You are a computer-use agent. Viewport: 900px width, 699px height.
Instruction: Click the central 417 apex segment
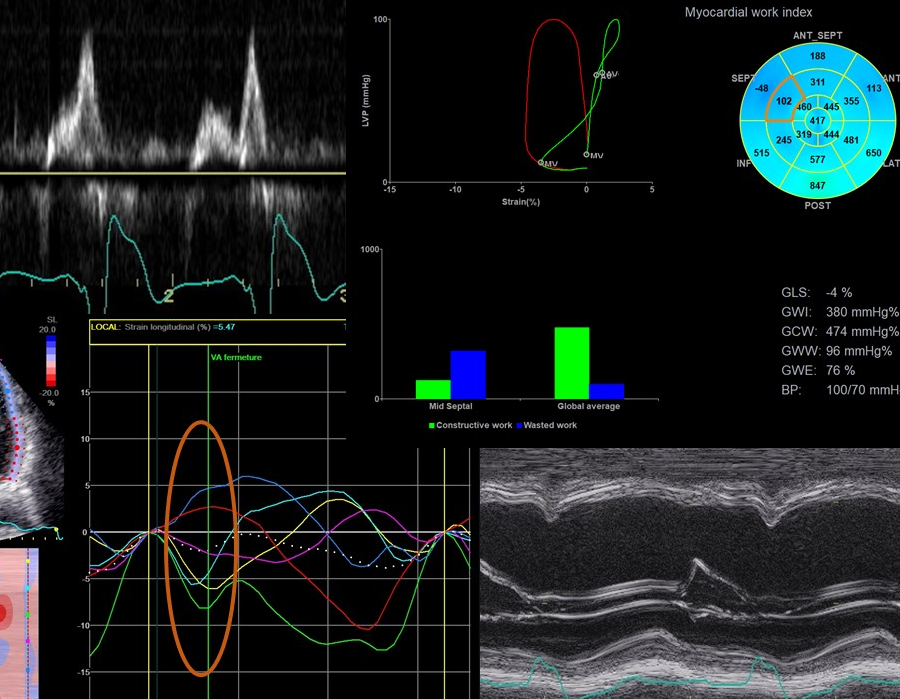pyautogui.click(x=817, y=121)
